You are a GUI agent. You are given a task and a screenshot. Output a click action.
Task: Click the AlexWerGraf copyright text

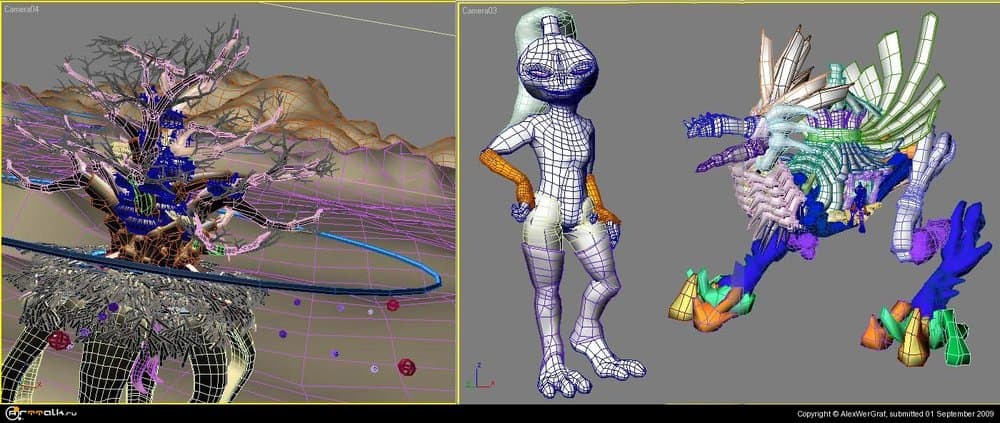click(893, 413)
